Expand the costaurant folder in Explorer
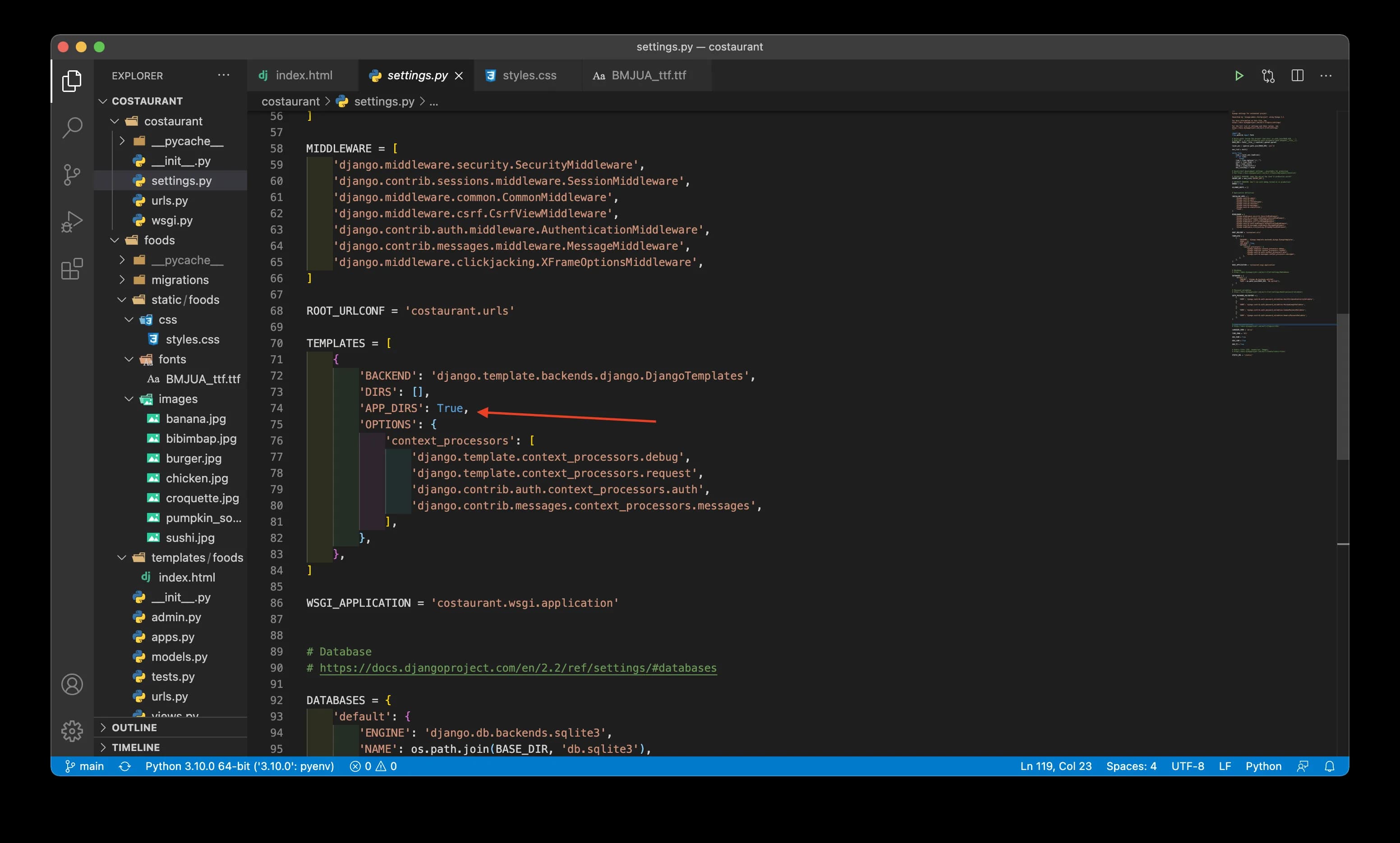Screen dimensions: 1400x843 point(175,120)
